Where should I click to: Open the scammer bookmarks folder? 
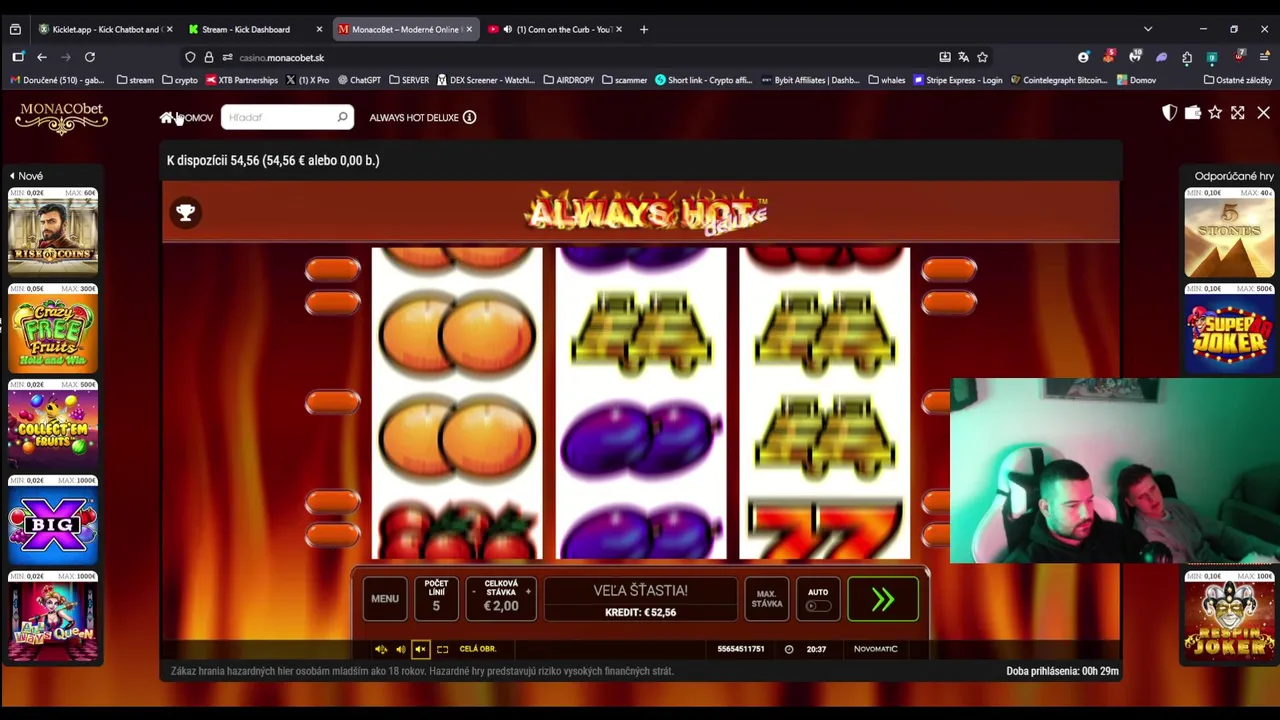coord(624,80)
